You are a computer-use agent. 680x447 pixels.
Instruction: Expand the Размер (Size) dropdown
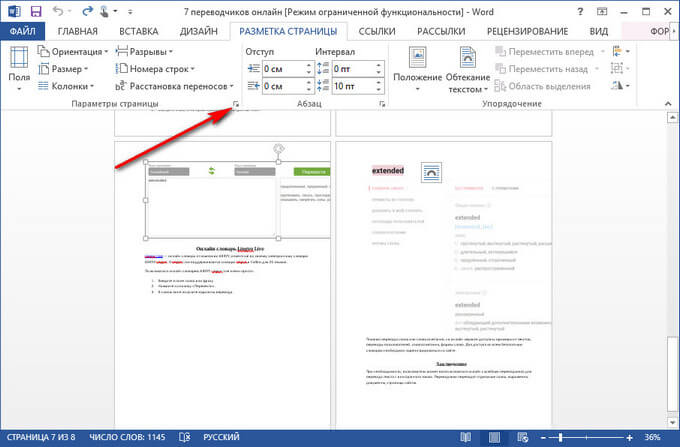click(64, 69)
